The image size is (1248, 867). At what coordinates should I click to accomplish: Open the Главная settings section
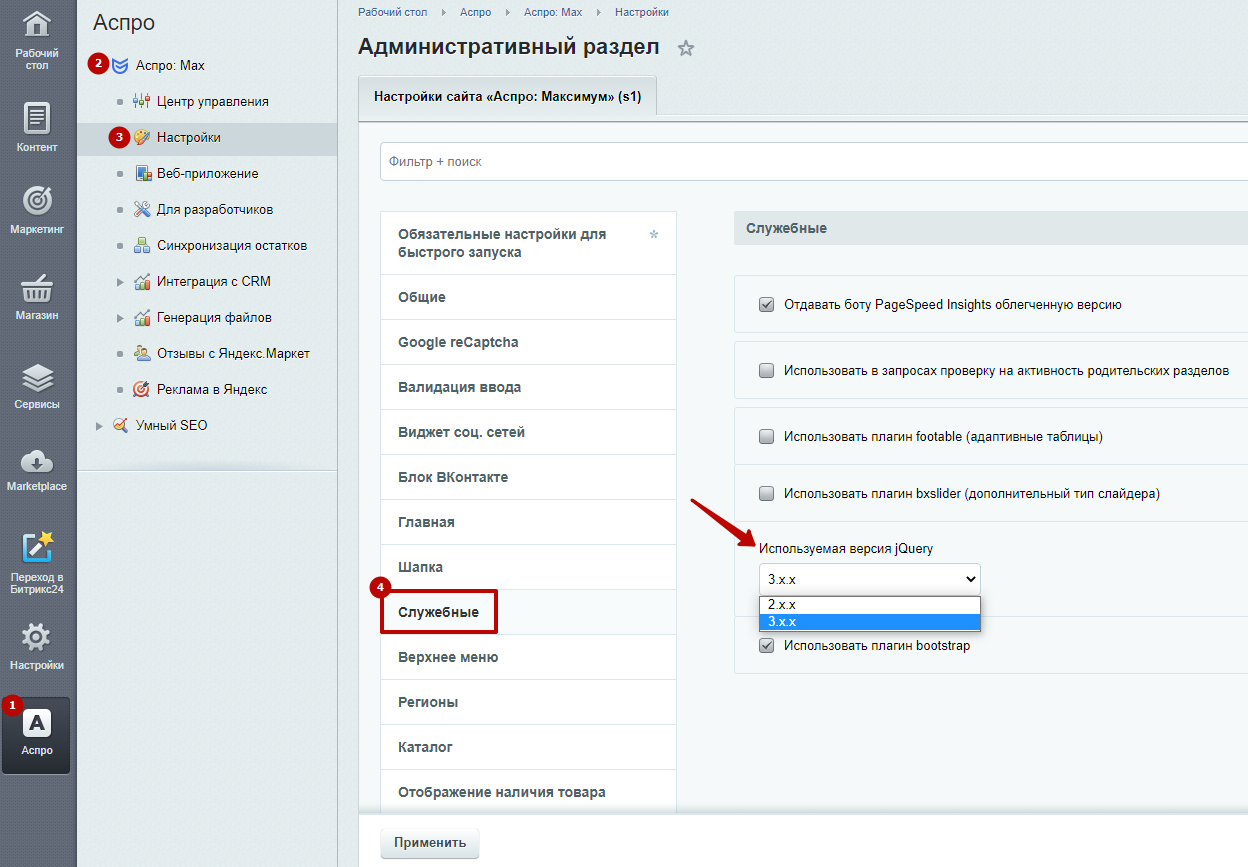click(528, 522)
